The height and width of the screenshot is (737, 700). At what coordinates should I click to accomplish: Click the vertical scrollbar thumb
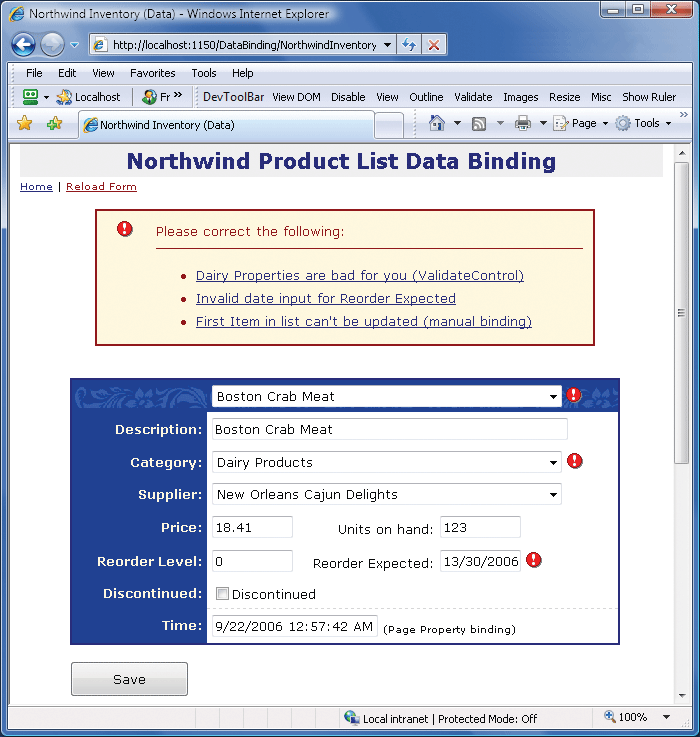coord(681,313)
